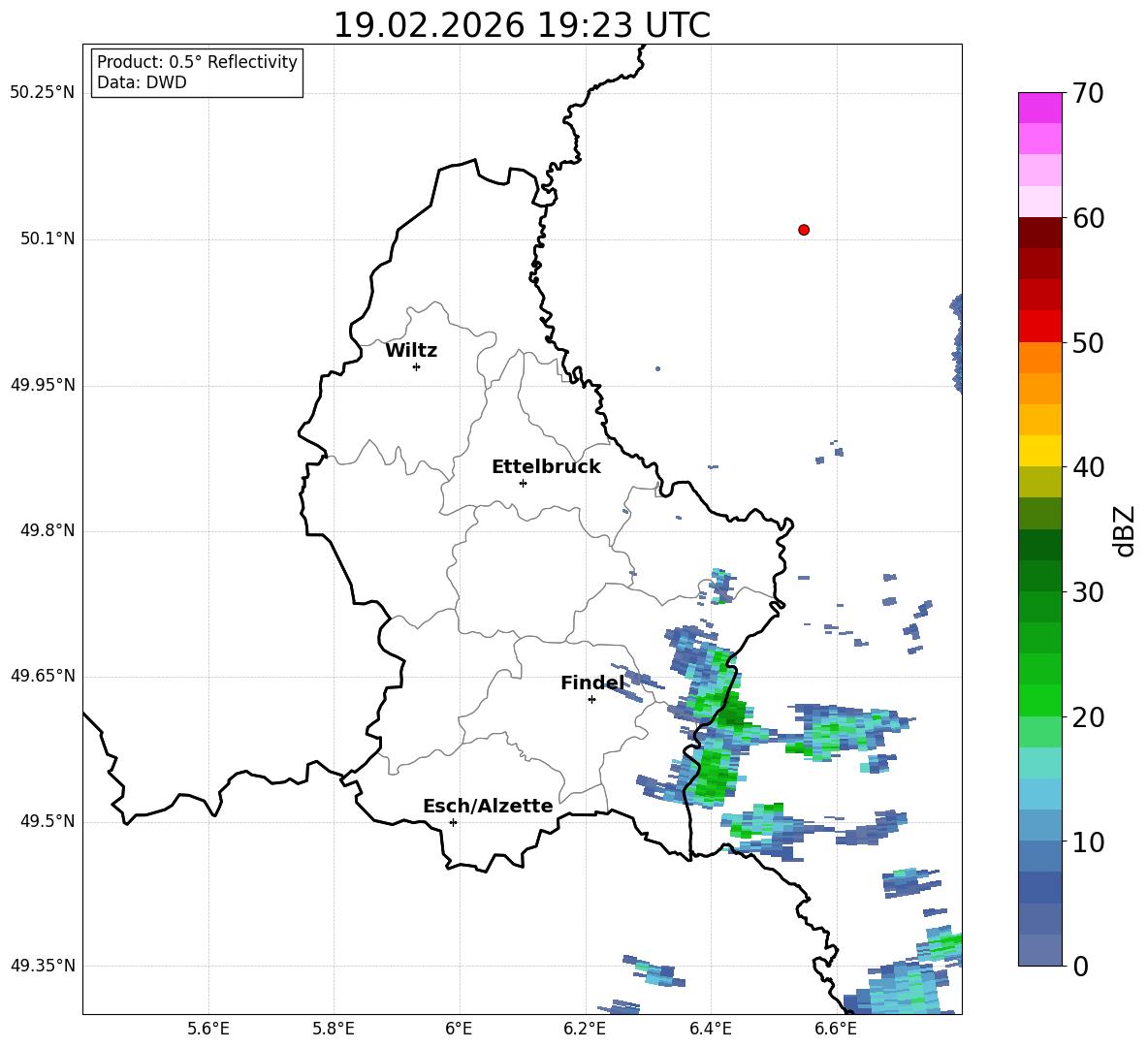Click the Esch/Alzette station cross marker
Viewport: 1148px width, 1048px height.
coord(453,822)
